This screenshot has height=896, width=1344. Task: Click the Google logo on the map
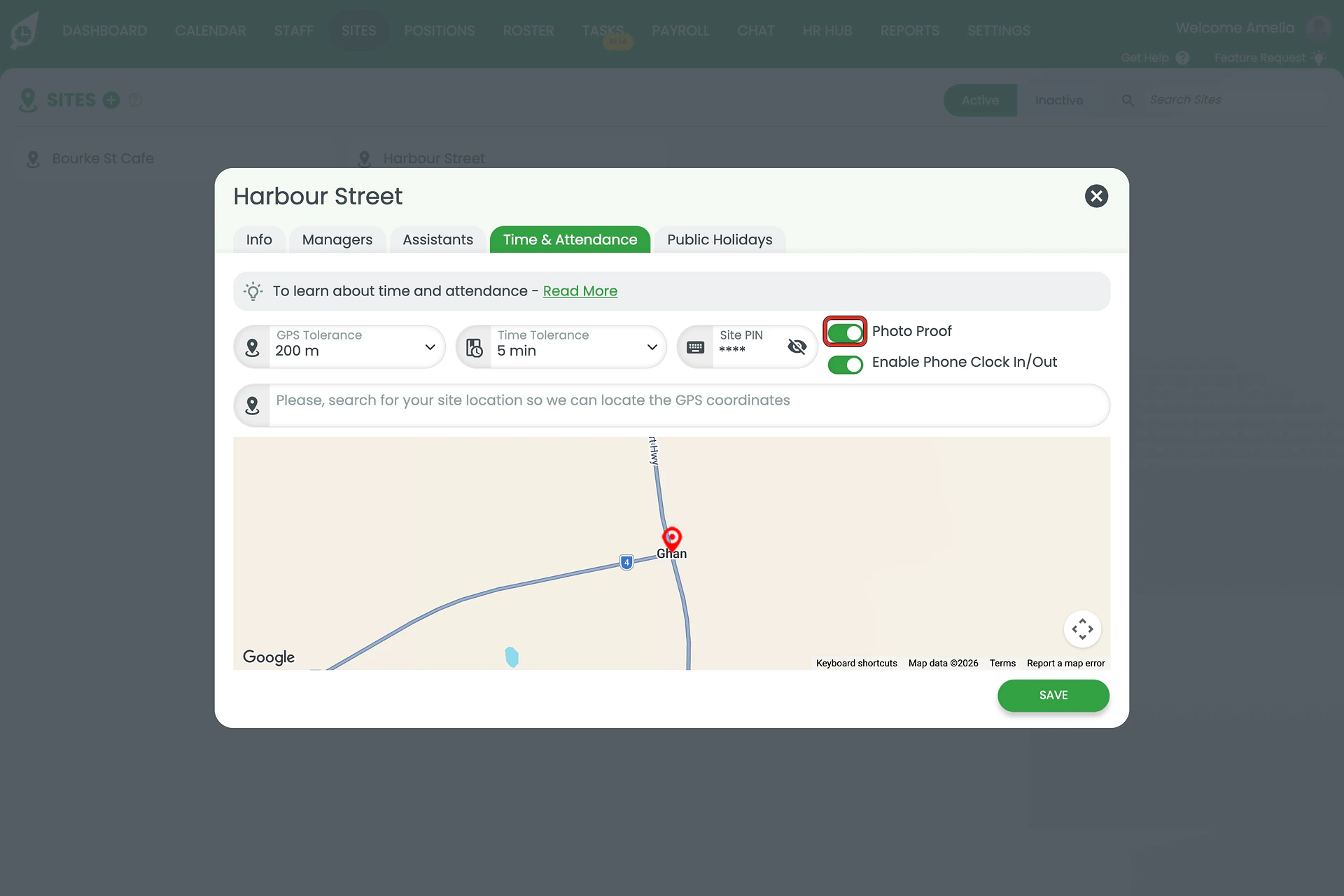[x=269, y=657]
